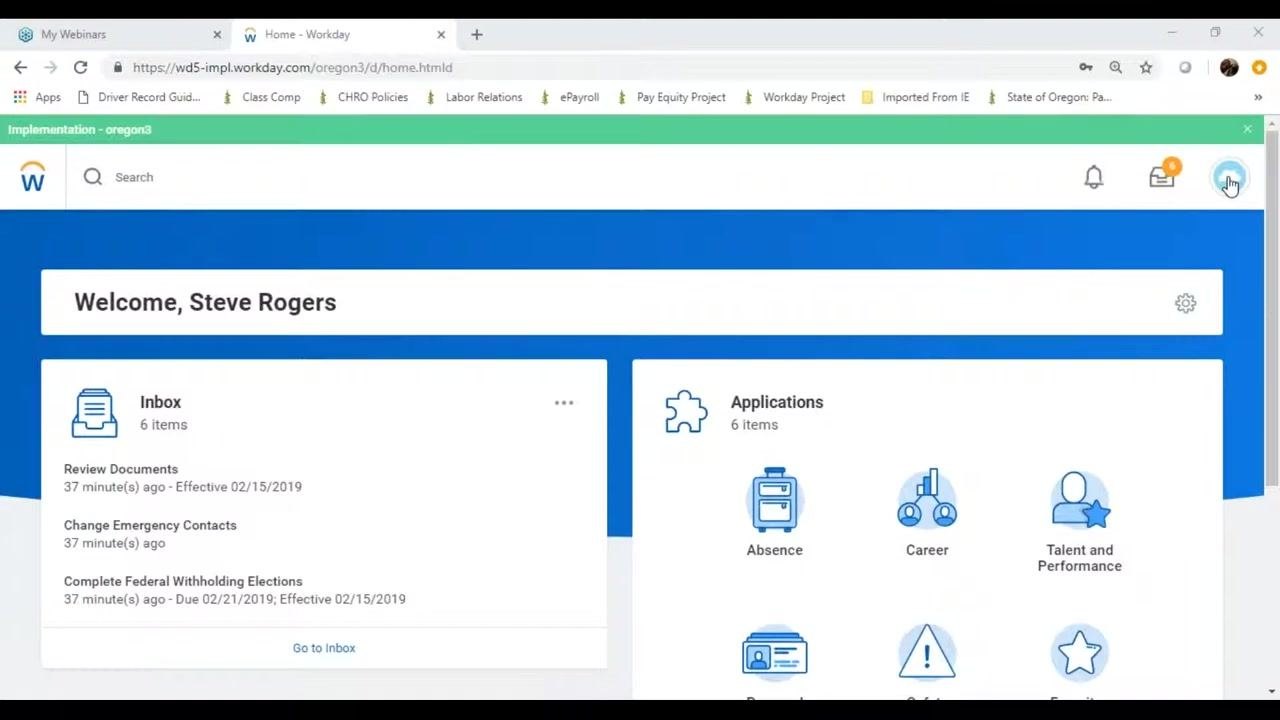Open Change Emergency Contacts task
This screenshot has width=1280, height=720.
[x=150, y=525]
